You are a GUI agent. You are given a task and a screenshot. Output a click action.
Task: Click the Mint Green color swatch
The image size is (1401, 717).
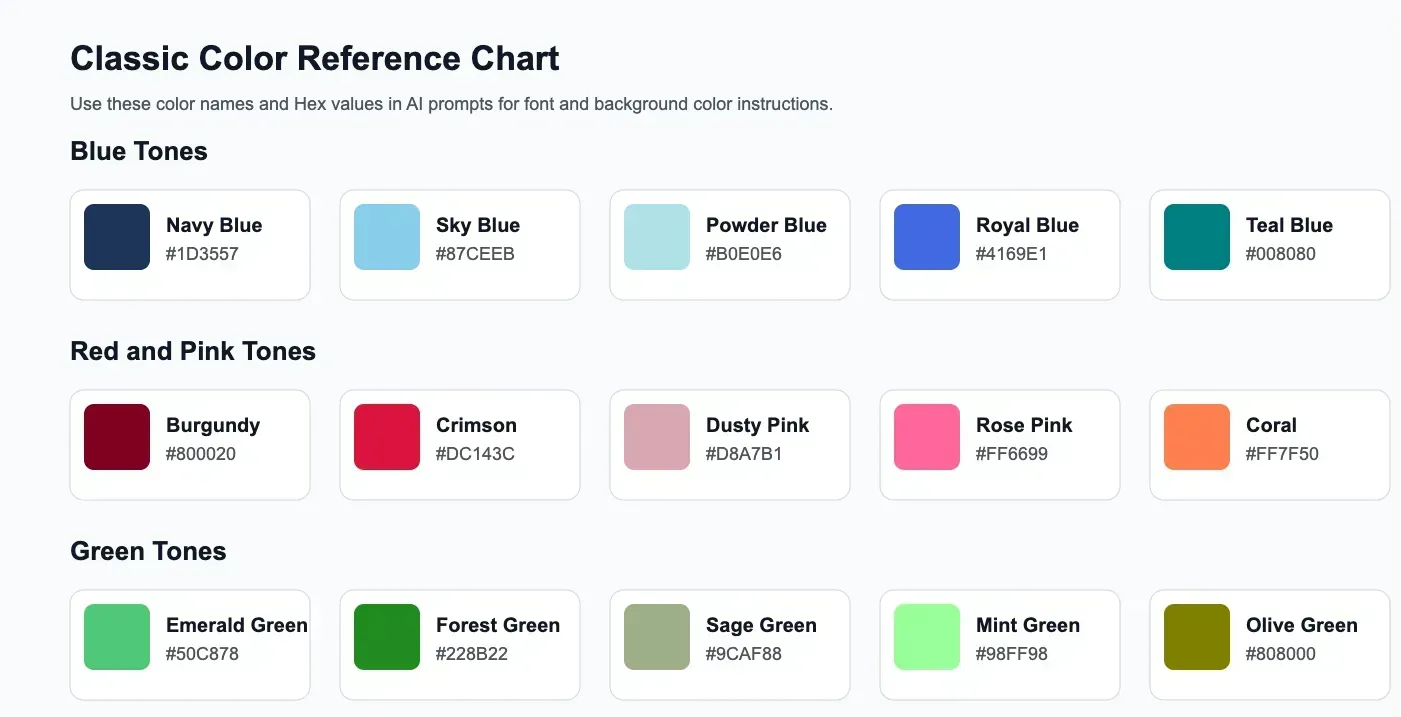pos(927,637)
